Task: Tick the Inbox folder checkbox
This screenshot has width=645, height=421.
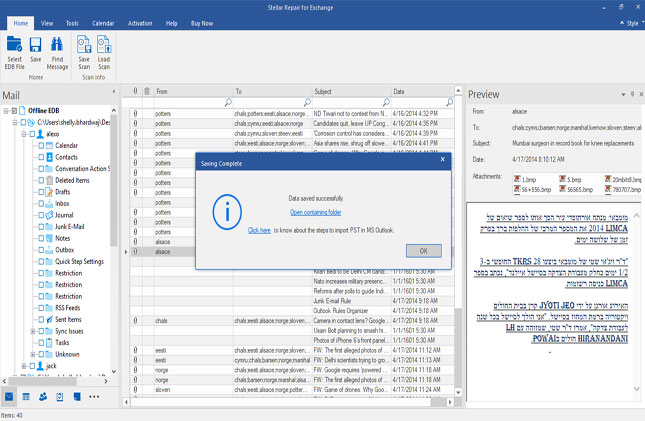Action: 41,203
